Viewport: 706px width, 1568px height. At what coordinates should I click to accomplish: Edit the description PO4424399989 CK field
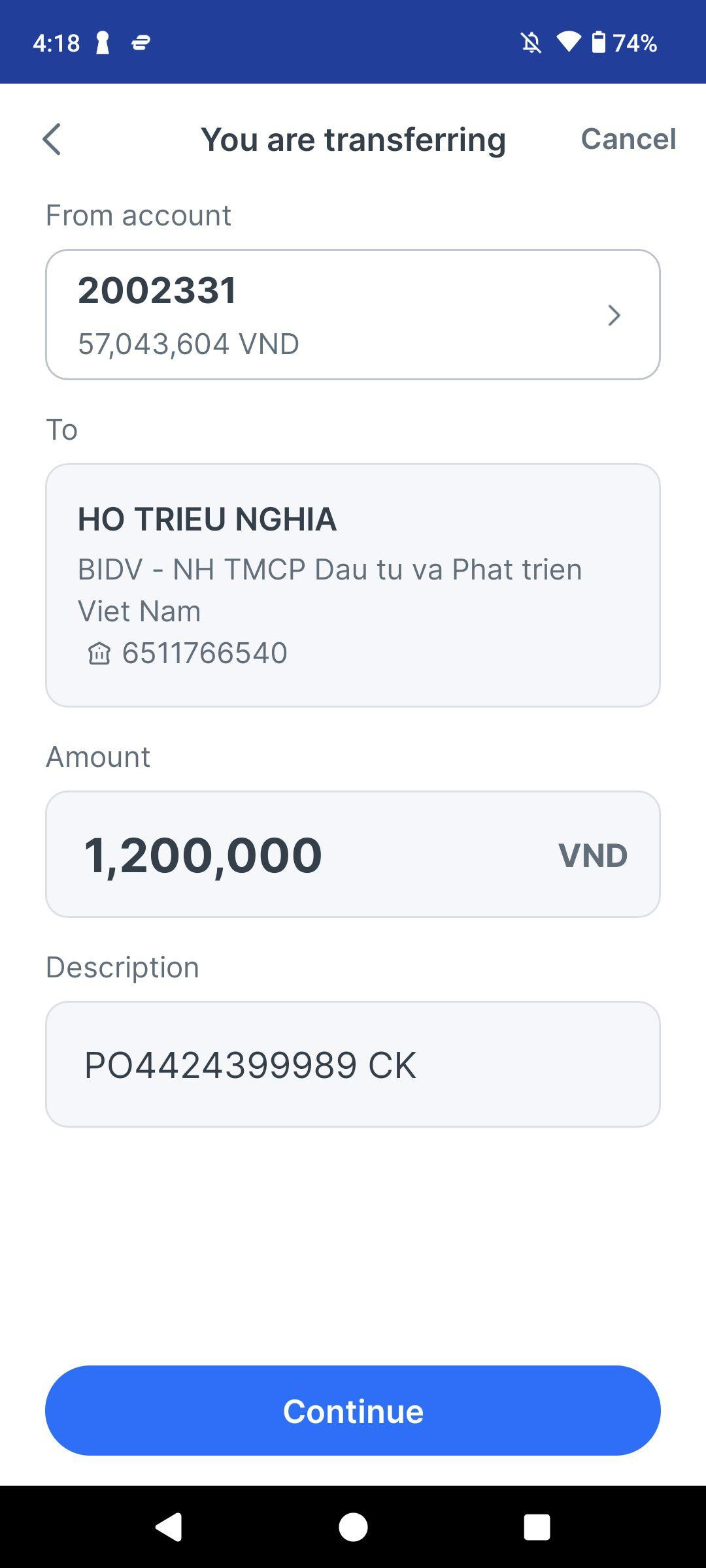[x=353, y=1064]
